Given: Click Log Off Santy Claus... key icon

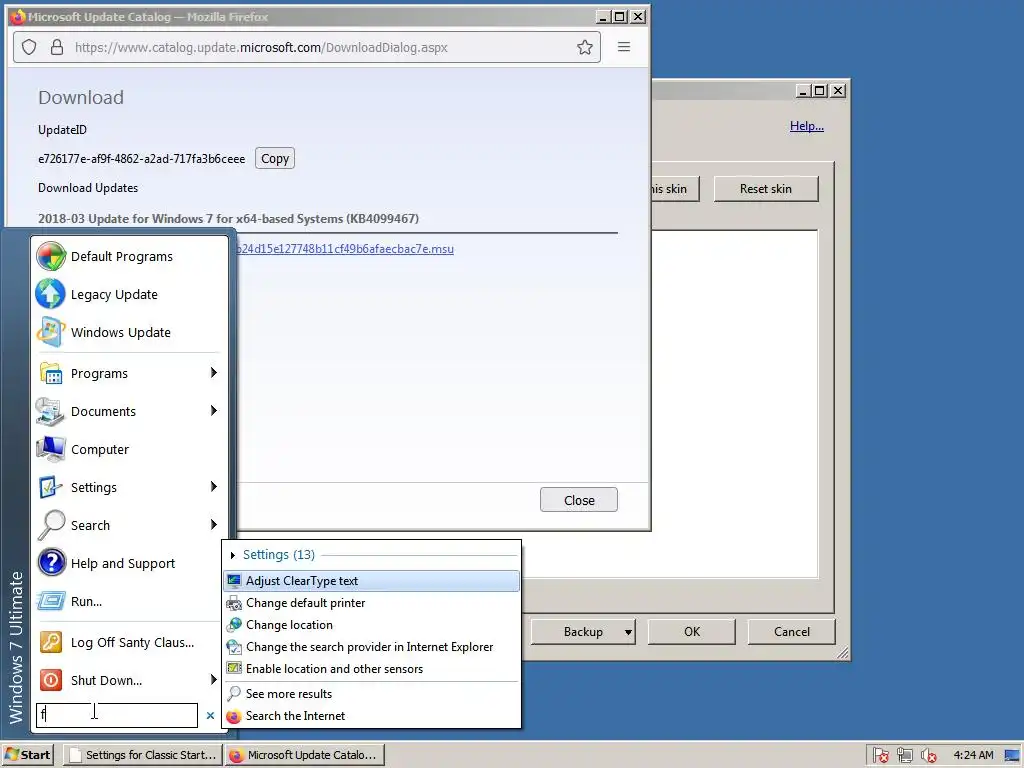Looking at the screenshot, I should (50, 642).
